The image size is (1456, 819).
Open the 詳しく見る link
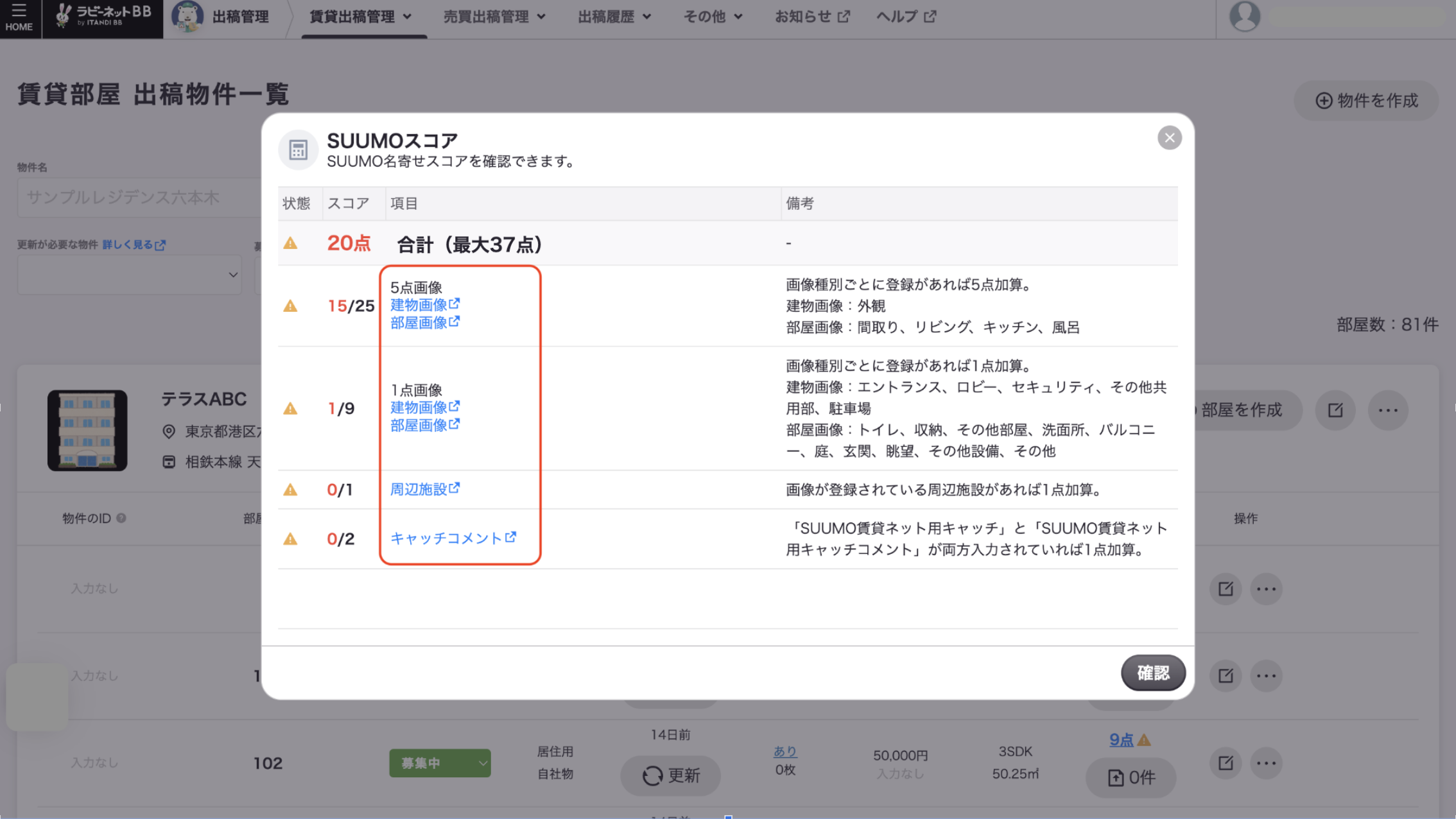(134, 245)
